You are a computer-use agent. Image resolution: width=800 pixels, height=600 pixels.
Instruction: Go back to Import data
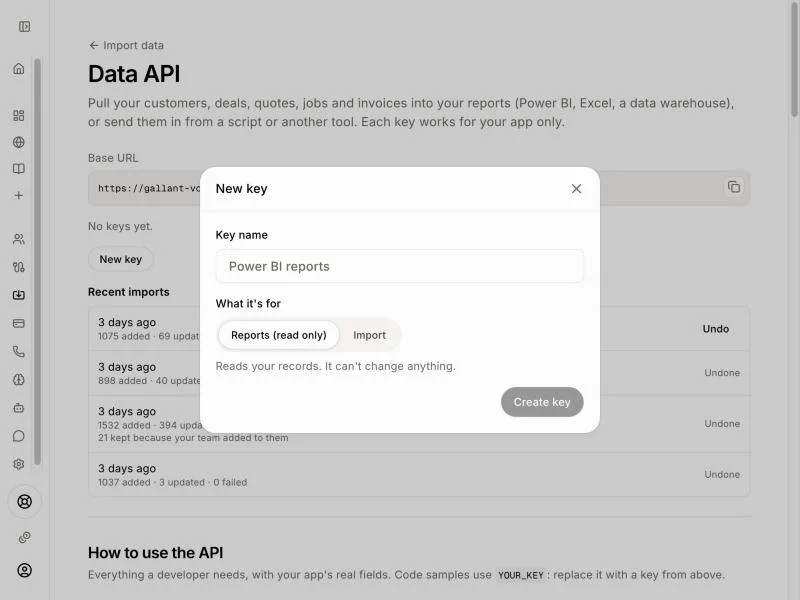tap(126, 45)
